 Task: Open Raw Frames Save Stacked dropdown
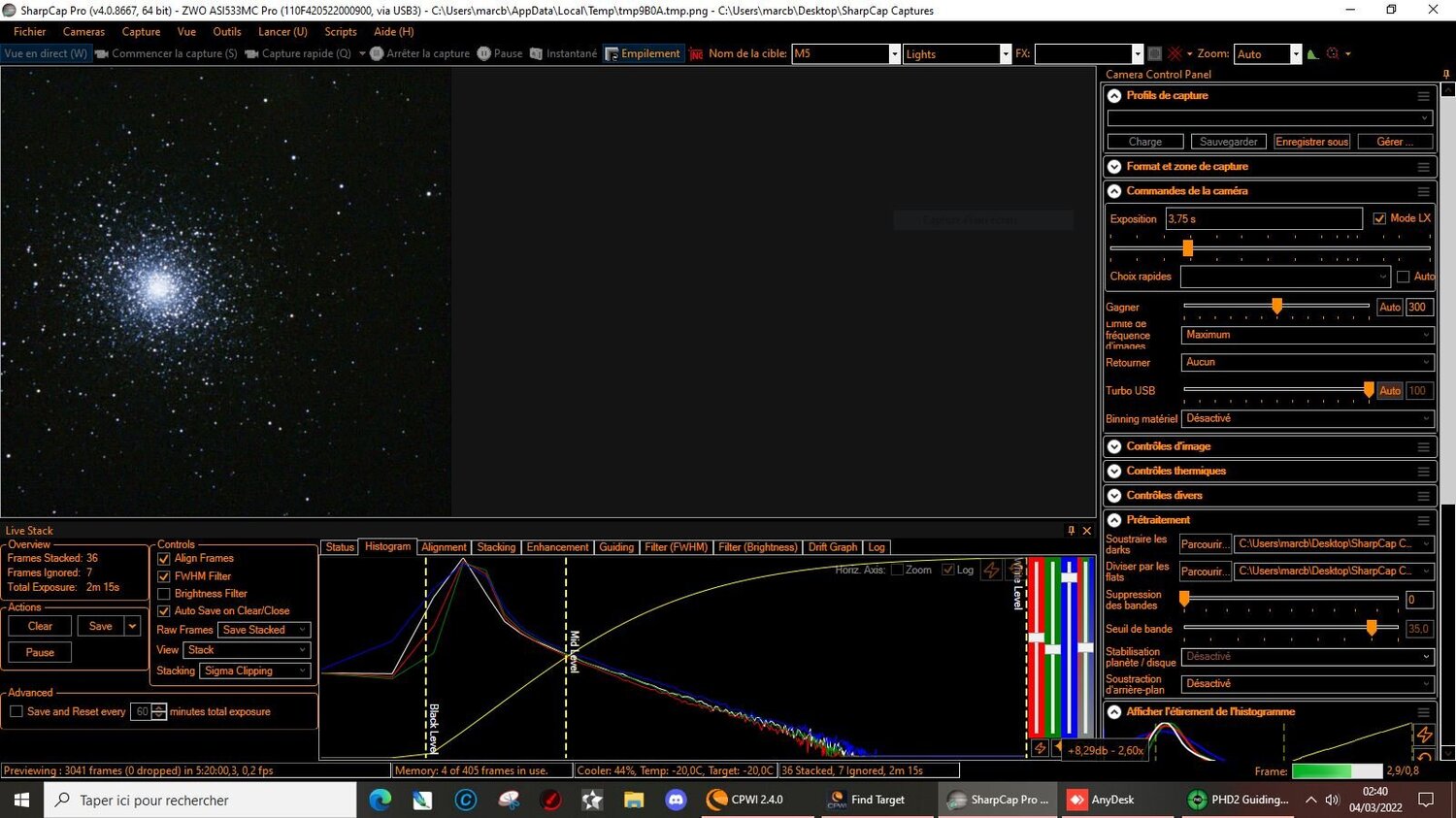pyautogui.click(x=264, y=630)
